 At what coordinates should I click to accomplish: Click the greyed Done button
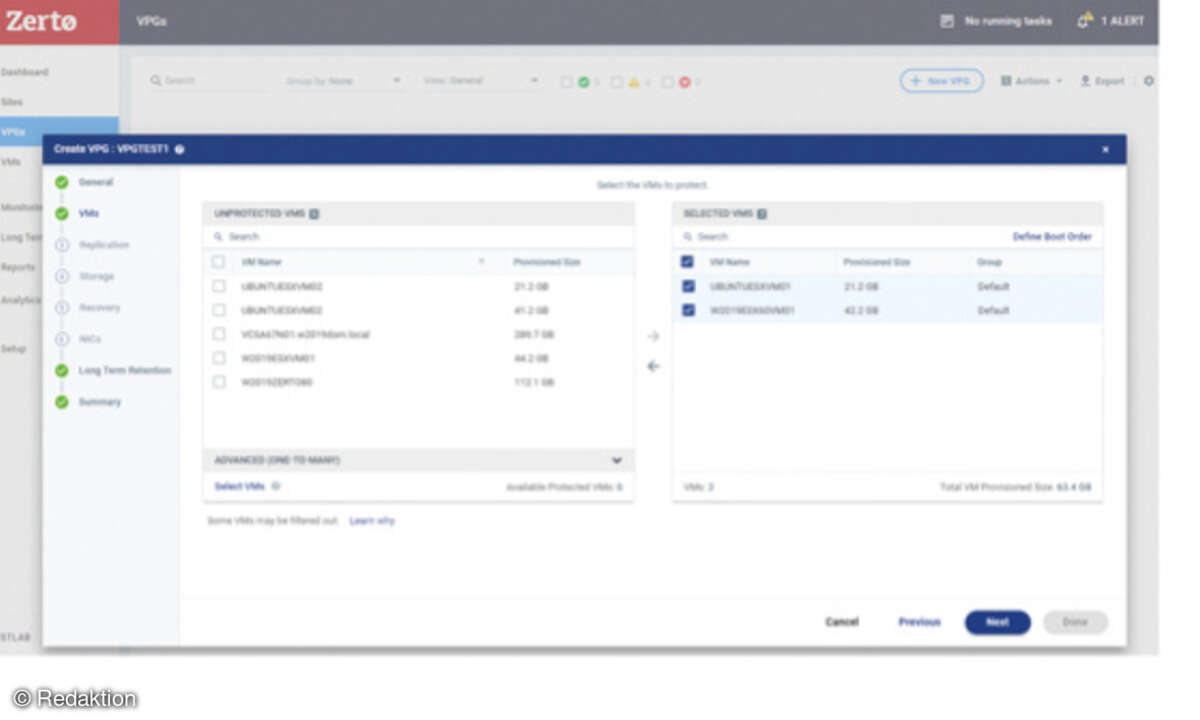tap(1075, 622)
